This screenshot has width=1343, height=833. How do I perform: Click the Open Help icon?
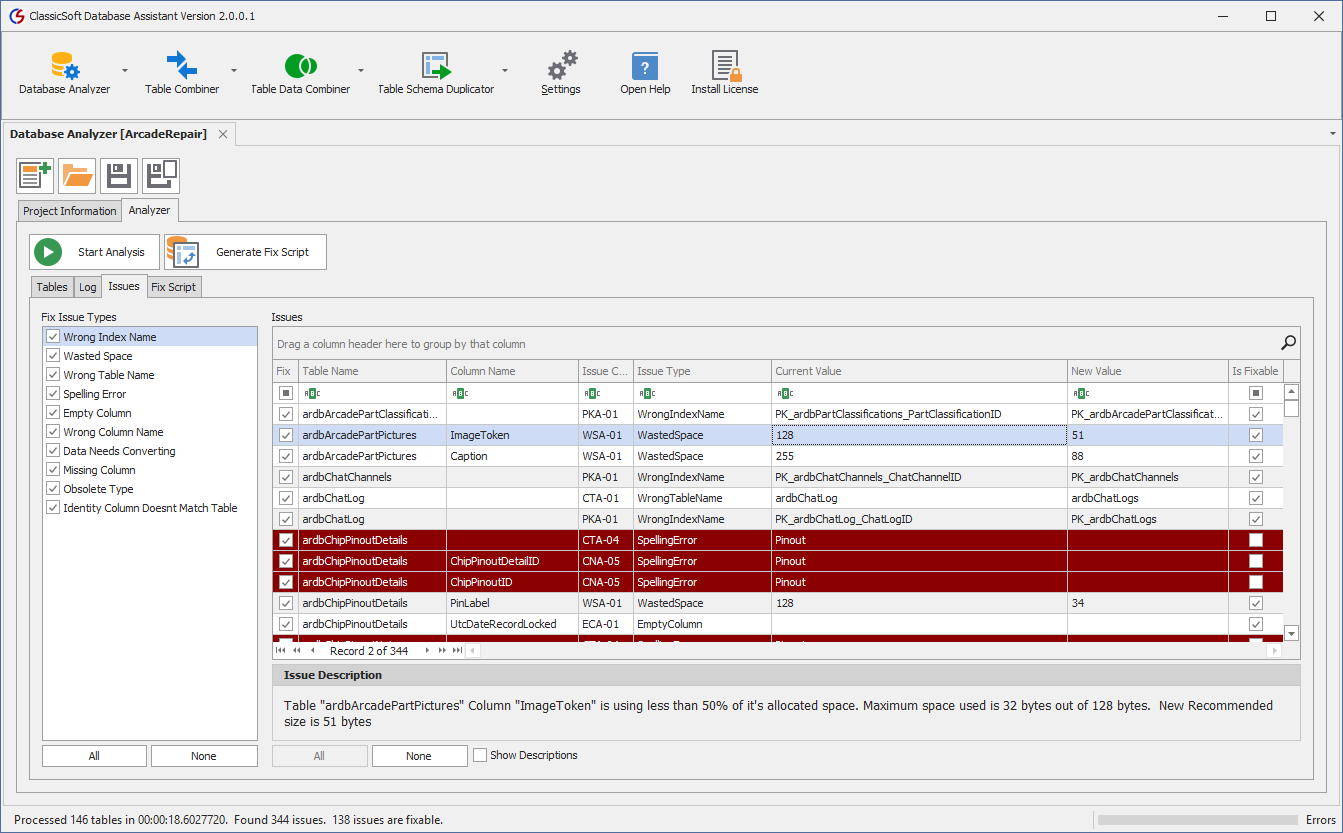644,70
